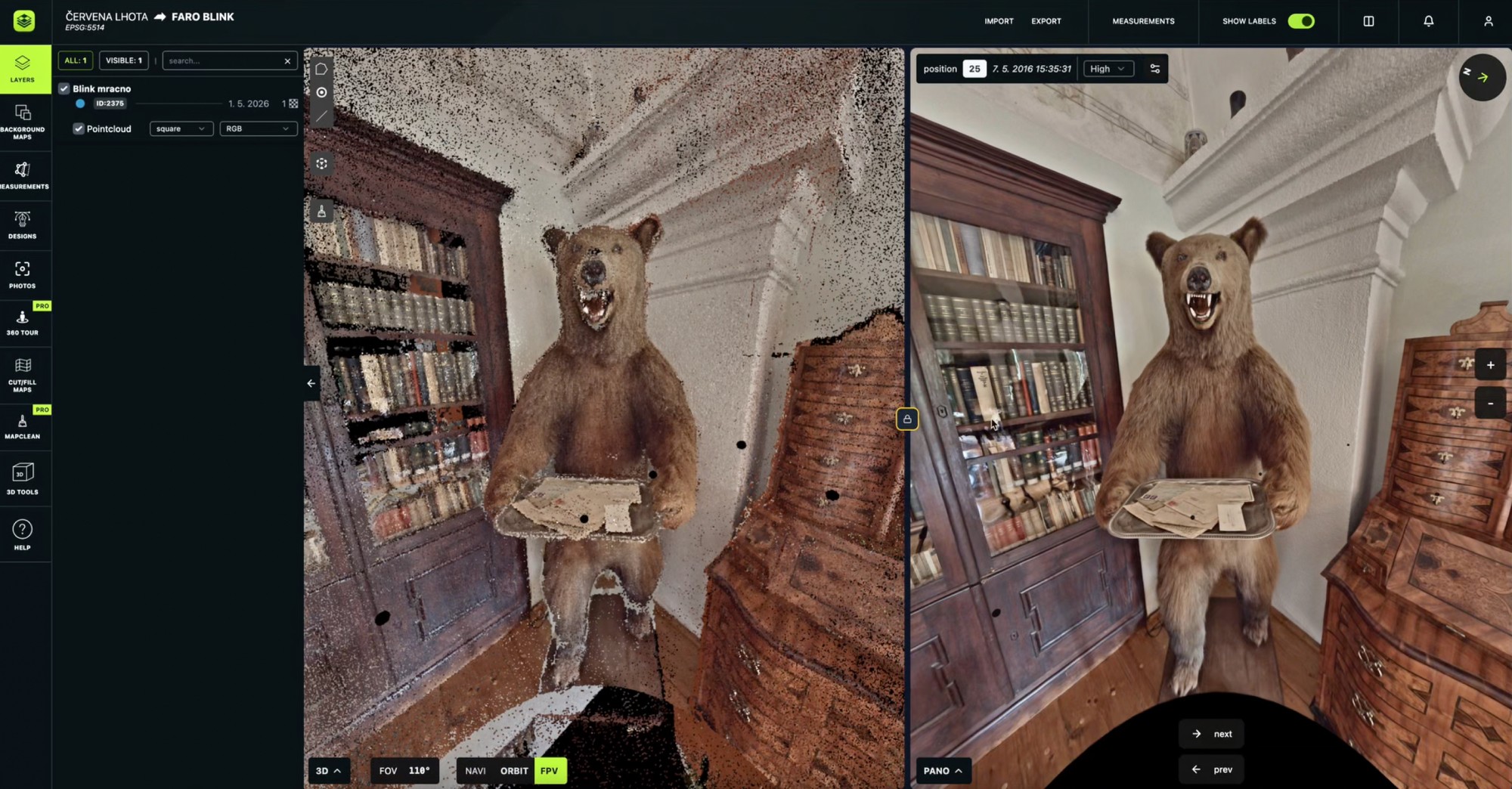Toggle the Show Labels switch
The height and width of the screenshot is (789, 1512).
(1301, 21)
